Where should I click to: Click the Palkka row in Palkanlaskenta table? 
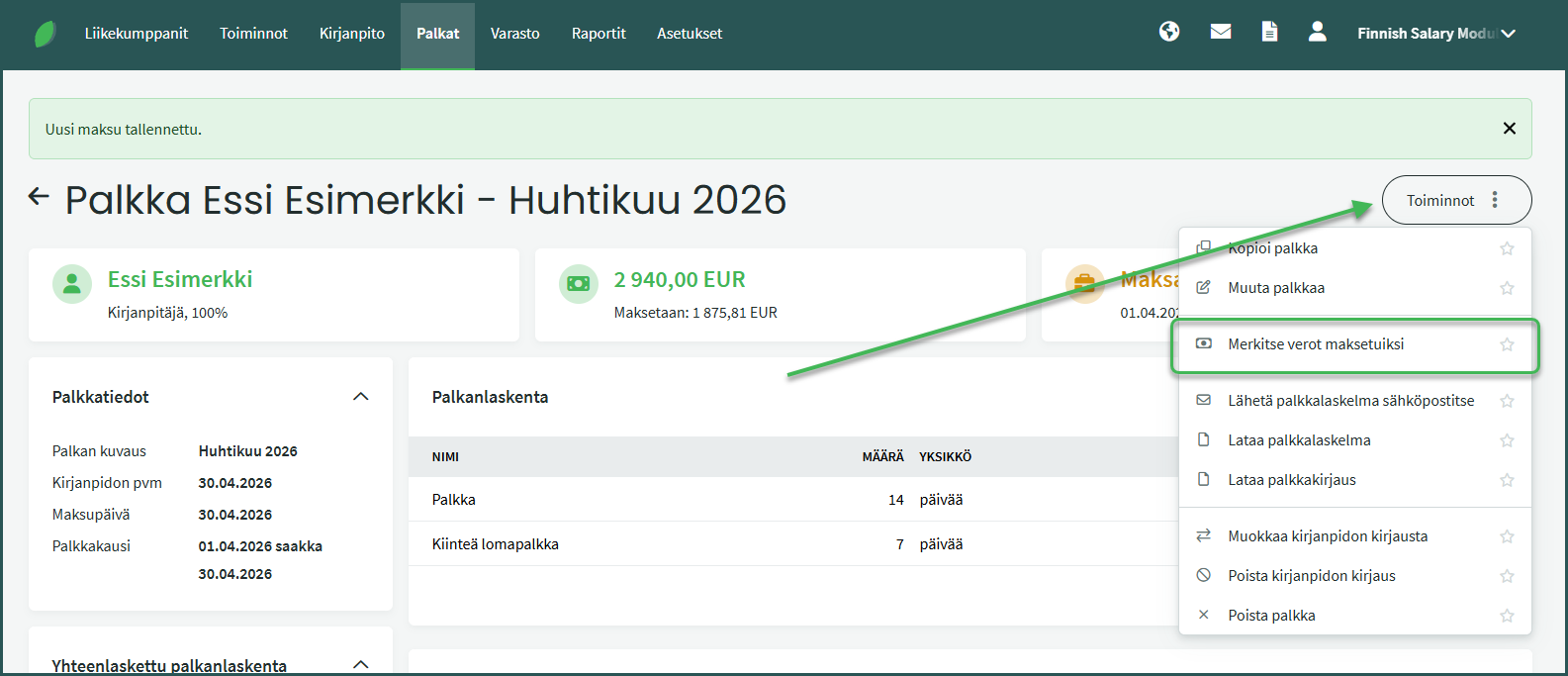pyautogui.click(x=454, y=500)
